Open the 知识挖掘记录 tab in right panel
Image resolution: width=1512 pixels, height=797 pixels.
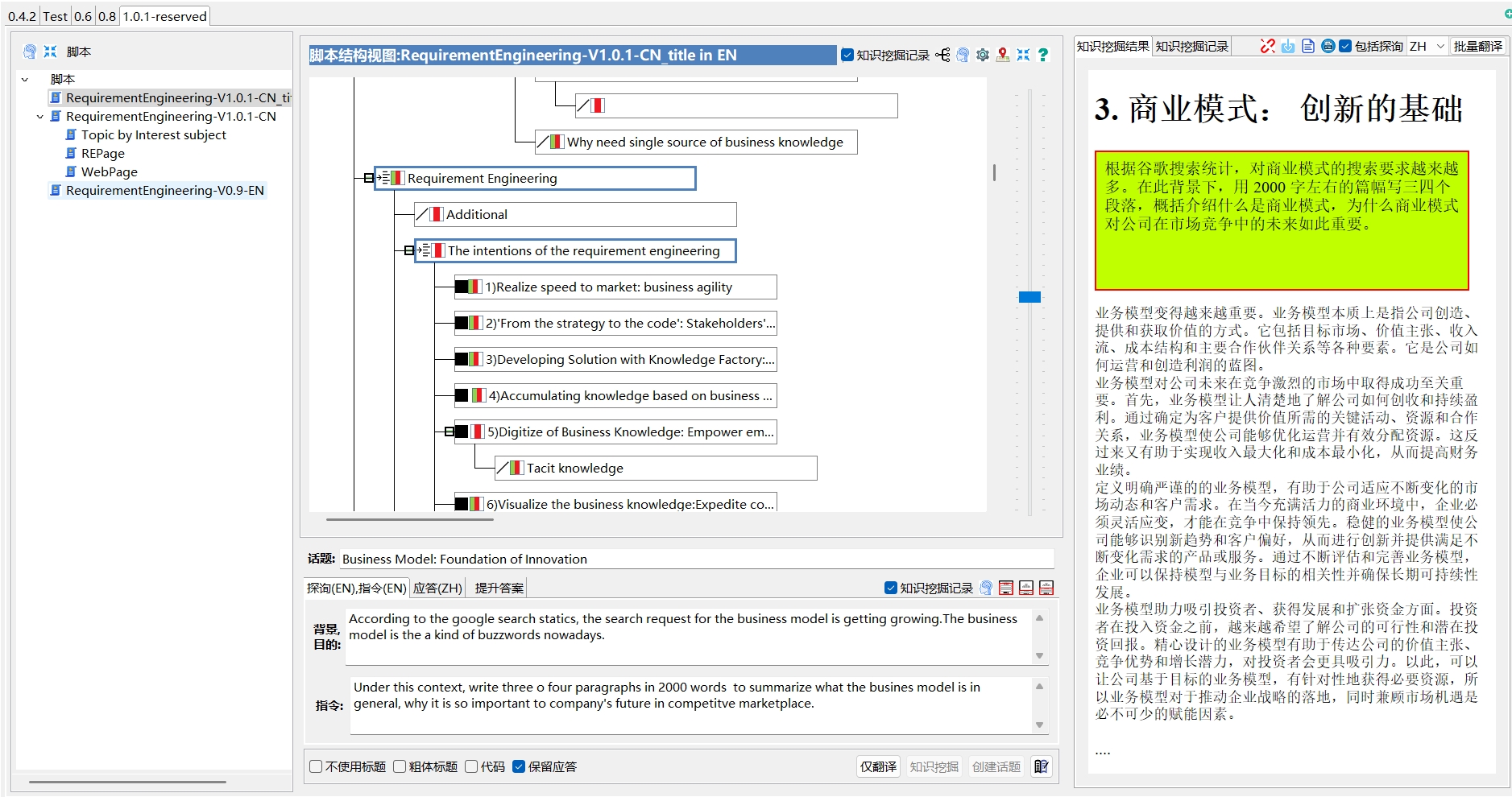click(x=1191, y=47)
